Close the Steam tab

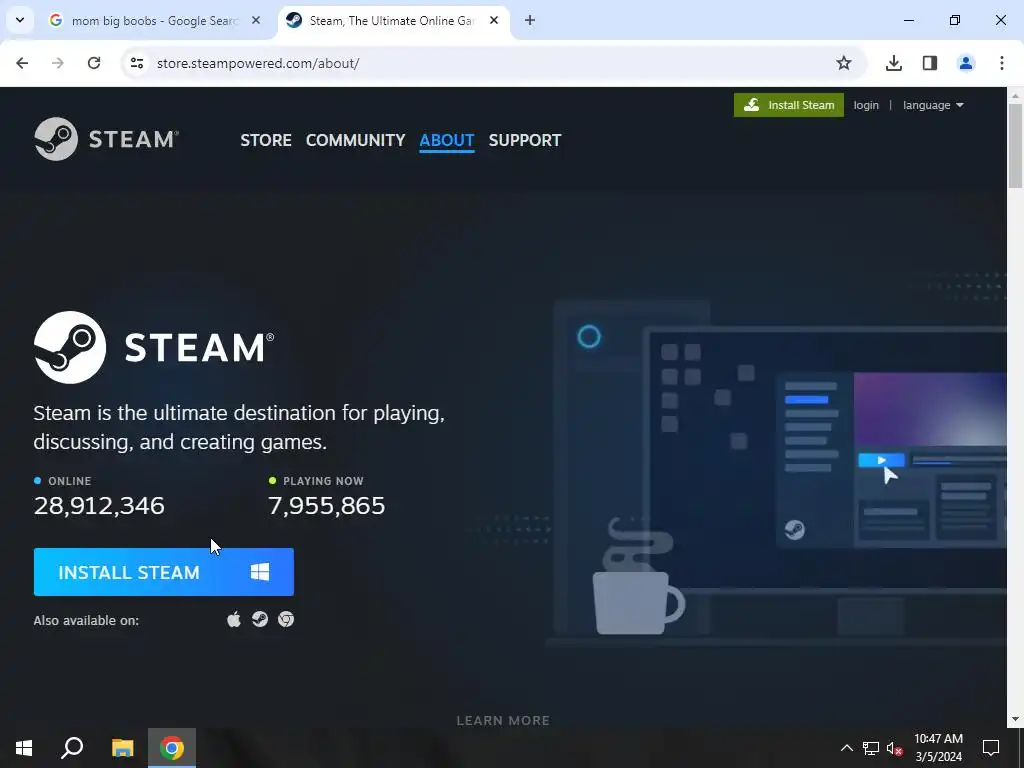click(494, 21)
